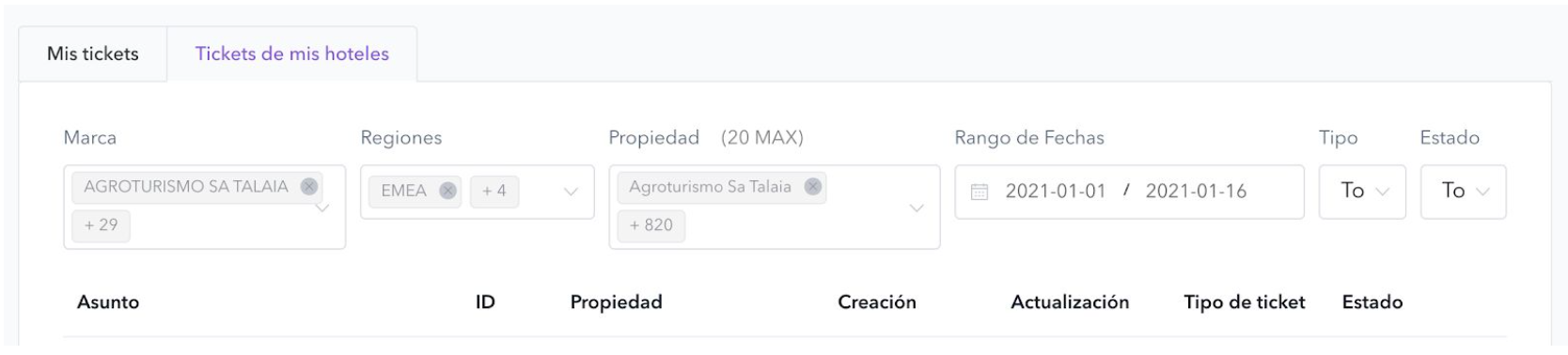This screenshot has width=1568, height=355.
Task: Expand the Propiedad dropdown chevron
Action: coord(917,208)
